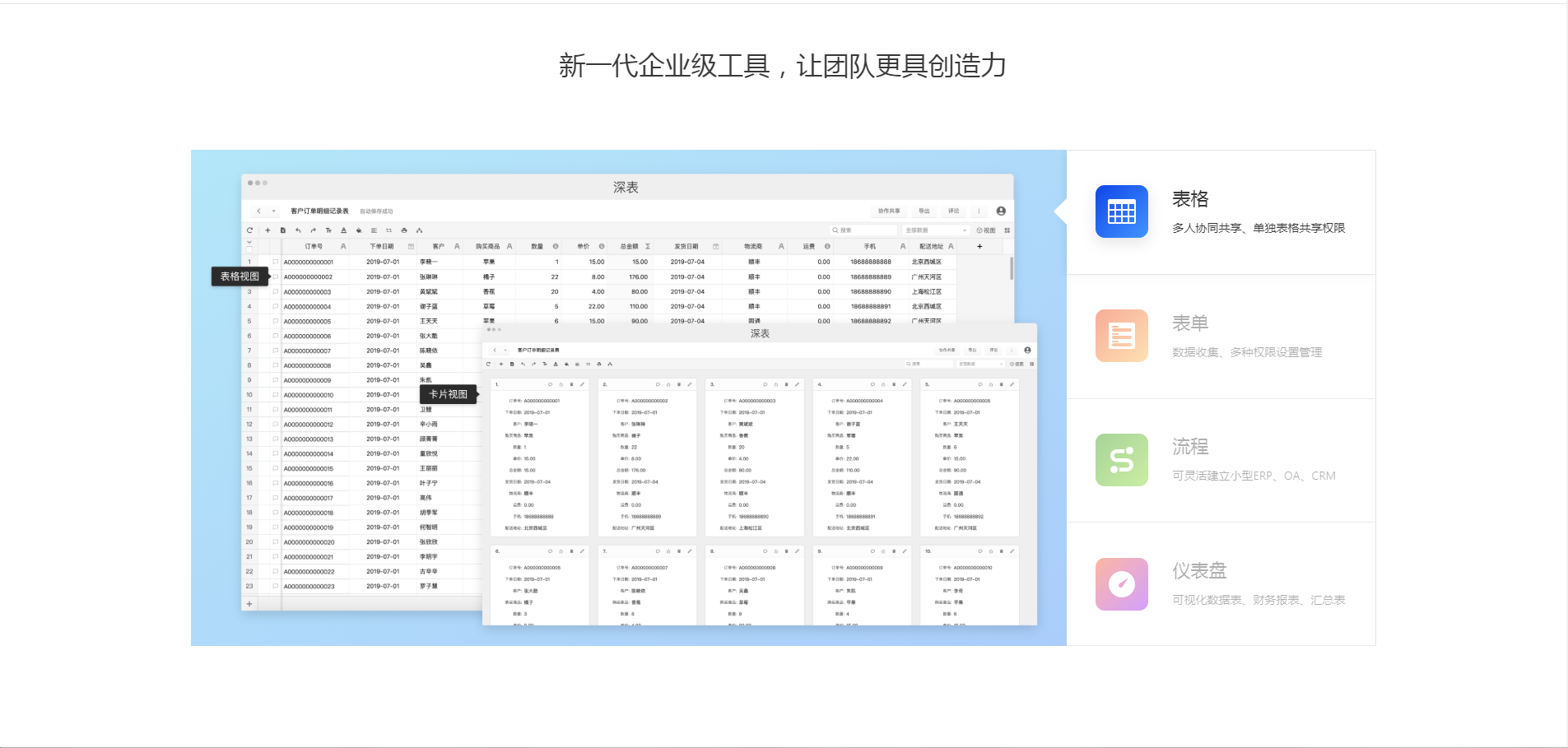Screen dimensions: 1568x748
Task: Click the vertical scrollbar of the table-view window
Action: [x=1012, y=267]
